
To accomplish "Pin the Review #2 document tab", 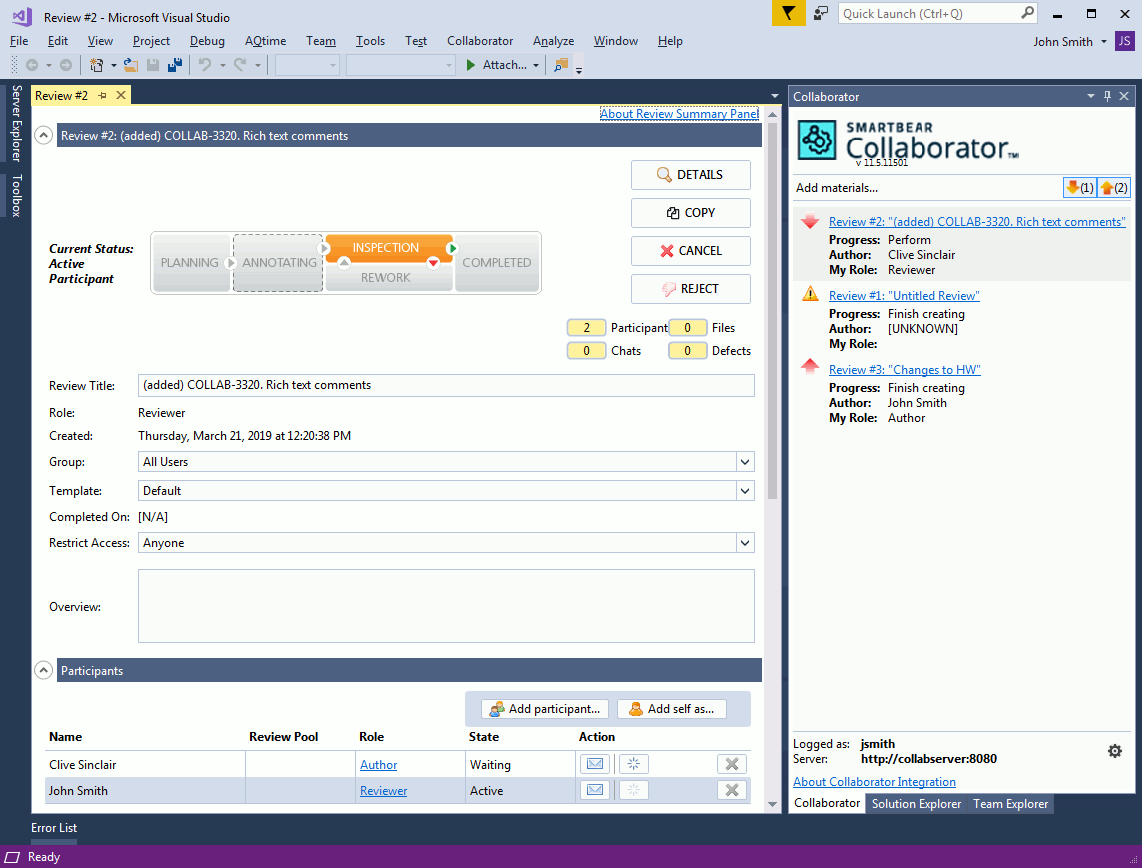I will click(x=103, y=95).
